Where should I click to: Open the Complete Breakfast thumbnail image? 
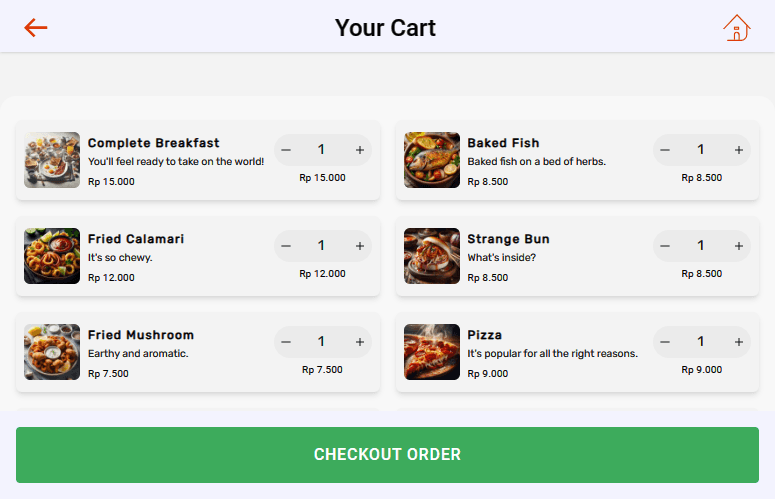click(x=52, y=160)
